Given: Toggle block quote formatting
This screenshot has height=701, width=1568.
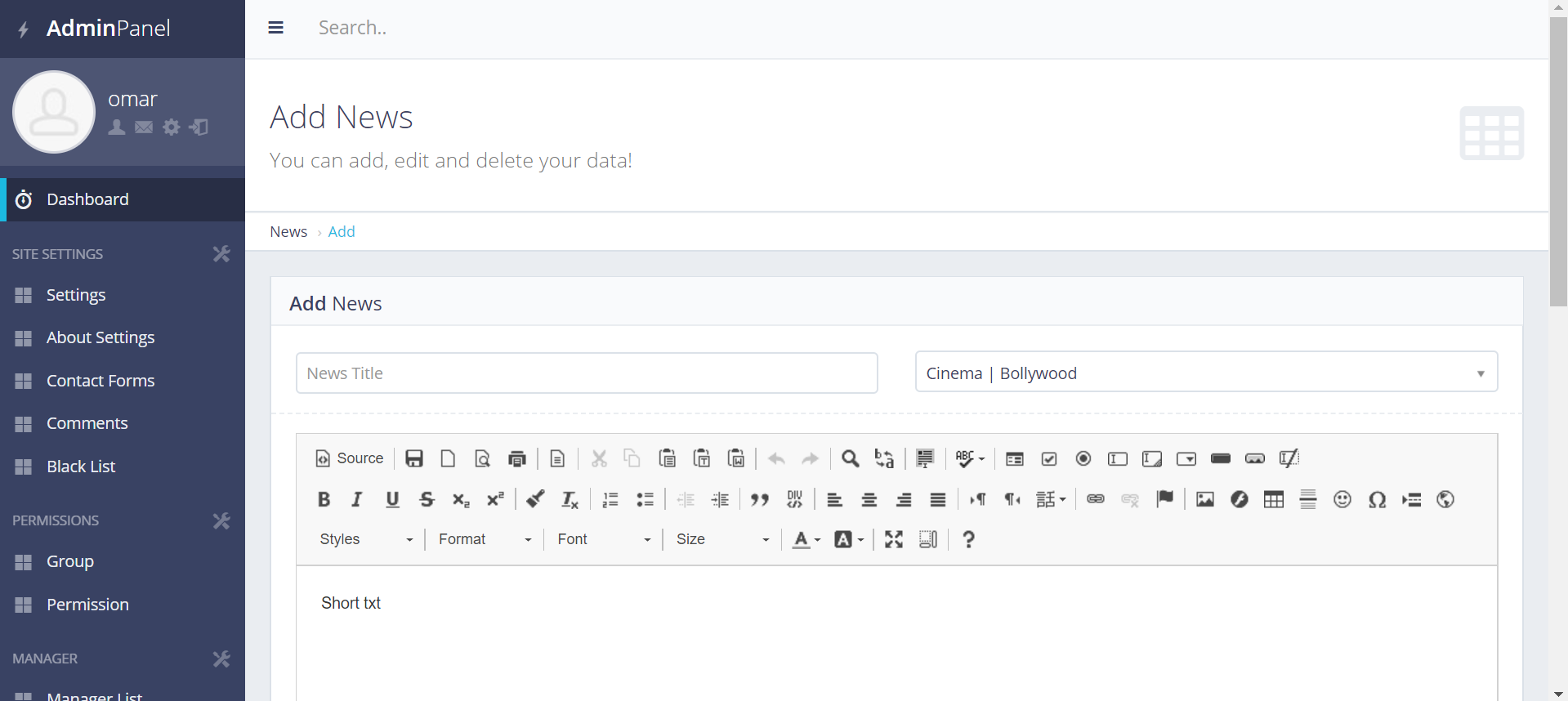Looking at the screenshot, I should 760,499.
